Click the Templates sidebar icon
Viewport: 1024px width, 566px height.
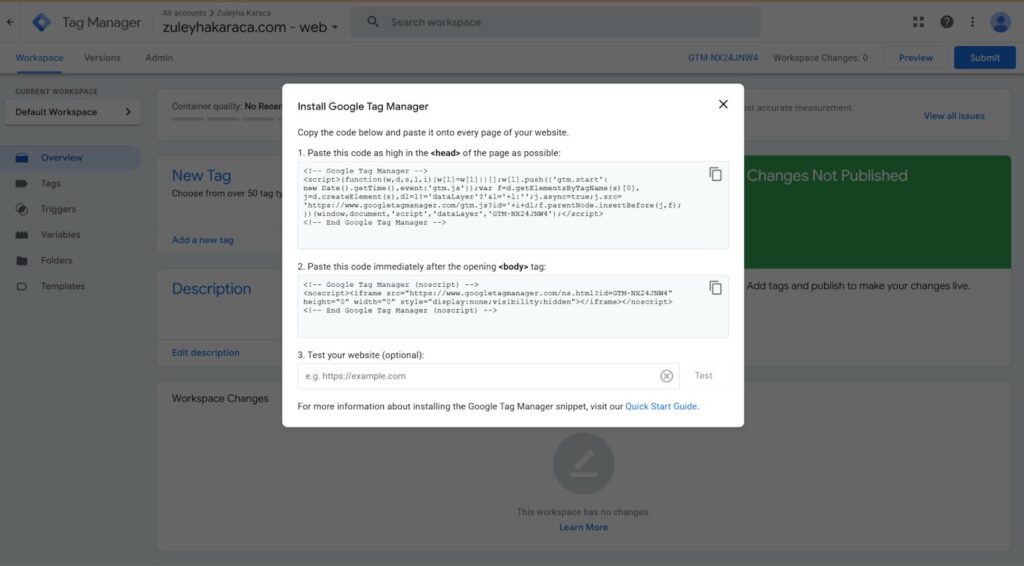pyautogui.click(x=22, y=286)
